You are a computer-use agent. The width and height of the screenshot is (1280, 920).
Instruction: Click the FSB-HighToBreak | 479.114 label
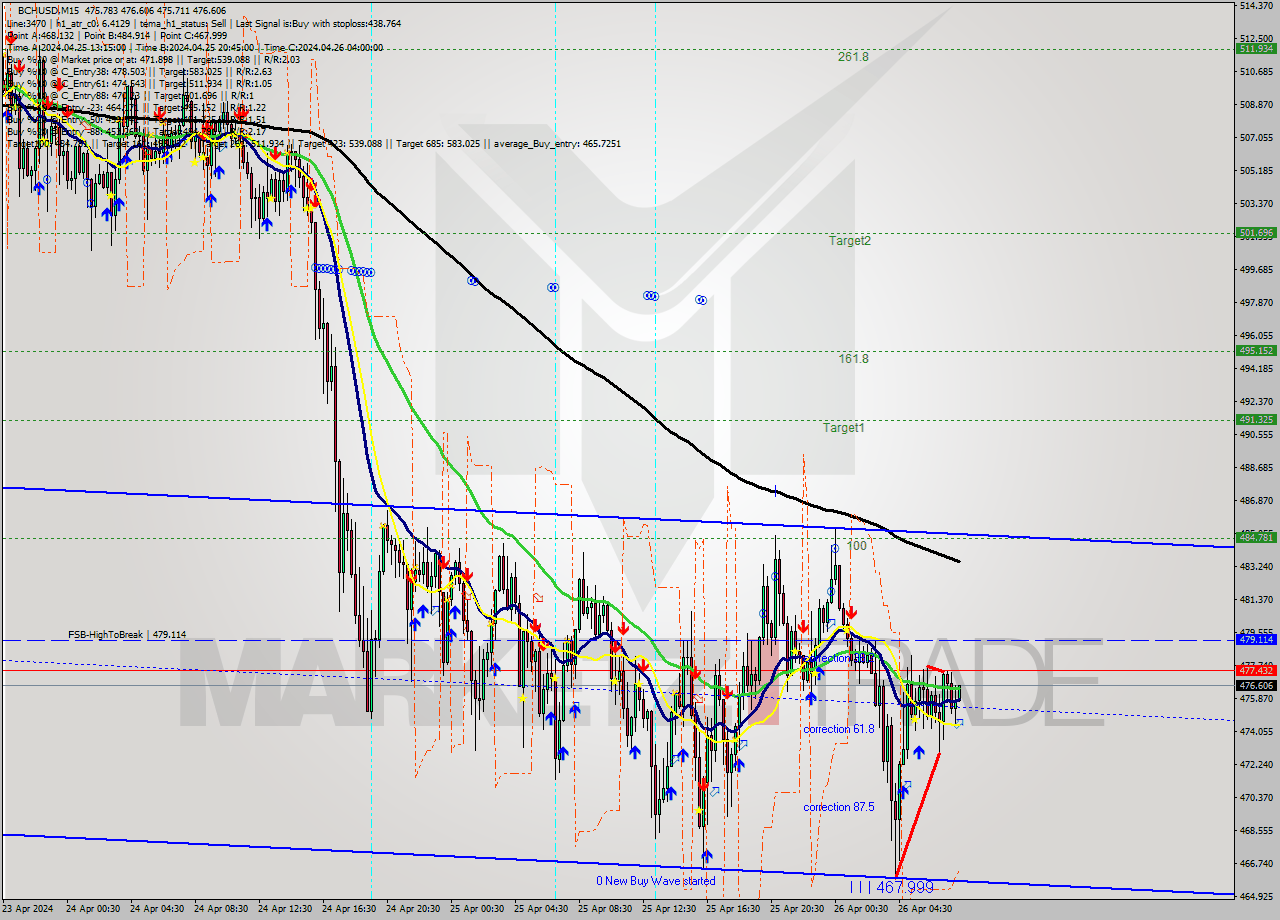pos(127,635)
